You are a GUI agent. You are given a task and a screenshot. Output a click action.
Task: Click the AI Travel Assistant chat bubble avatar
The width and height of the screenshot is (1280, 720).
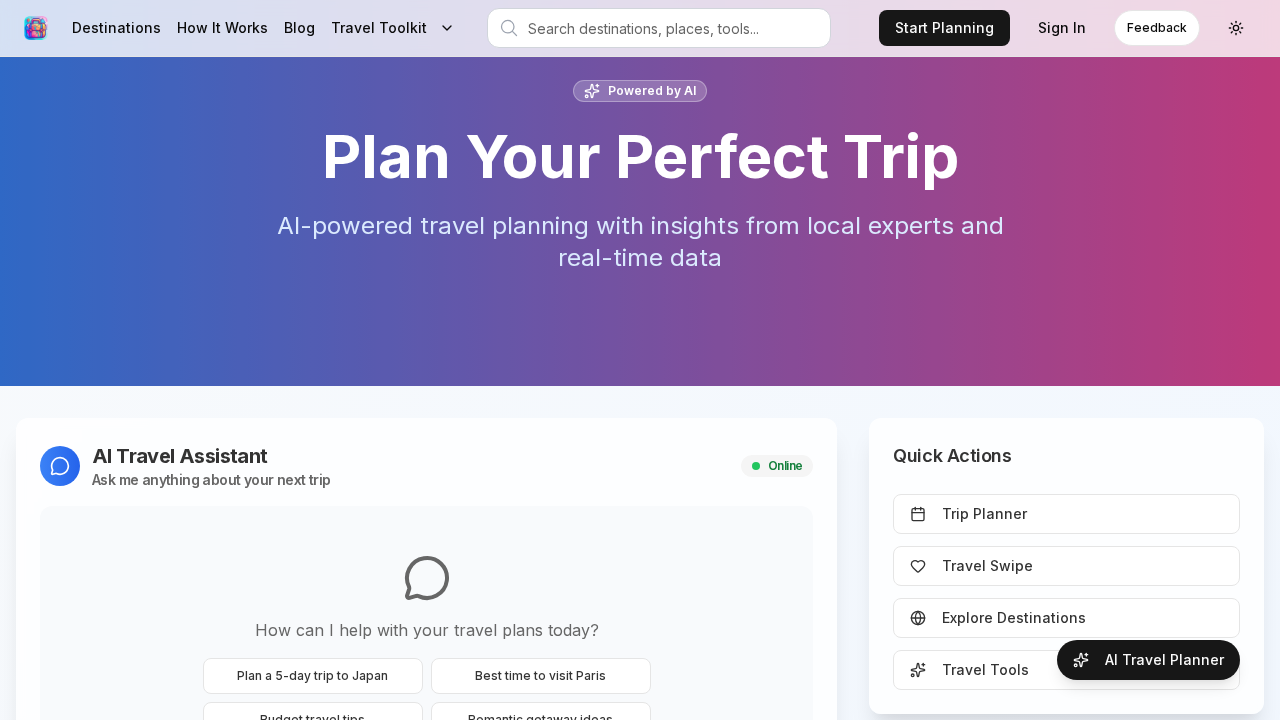(x=60, y=466)
